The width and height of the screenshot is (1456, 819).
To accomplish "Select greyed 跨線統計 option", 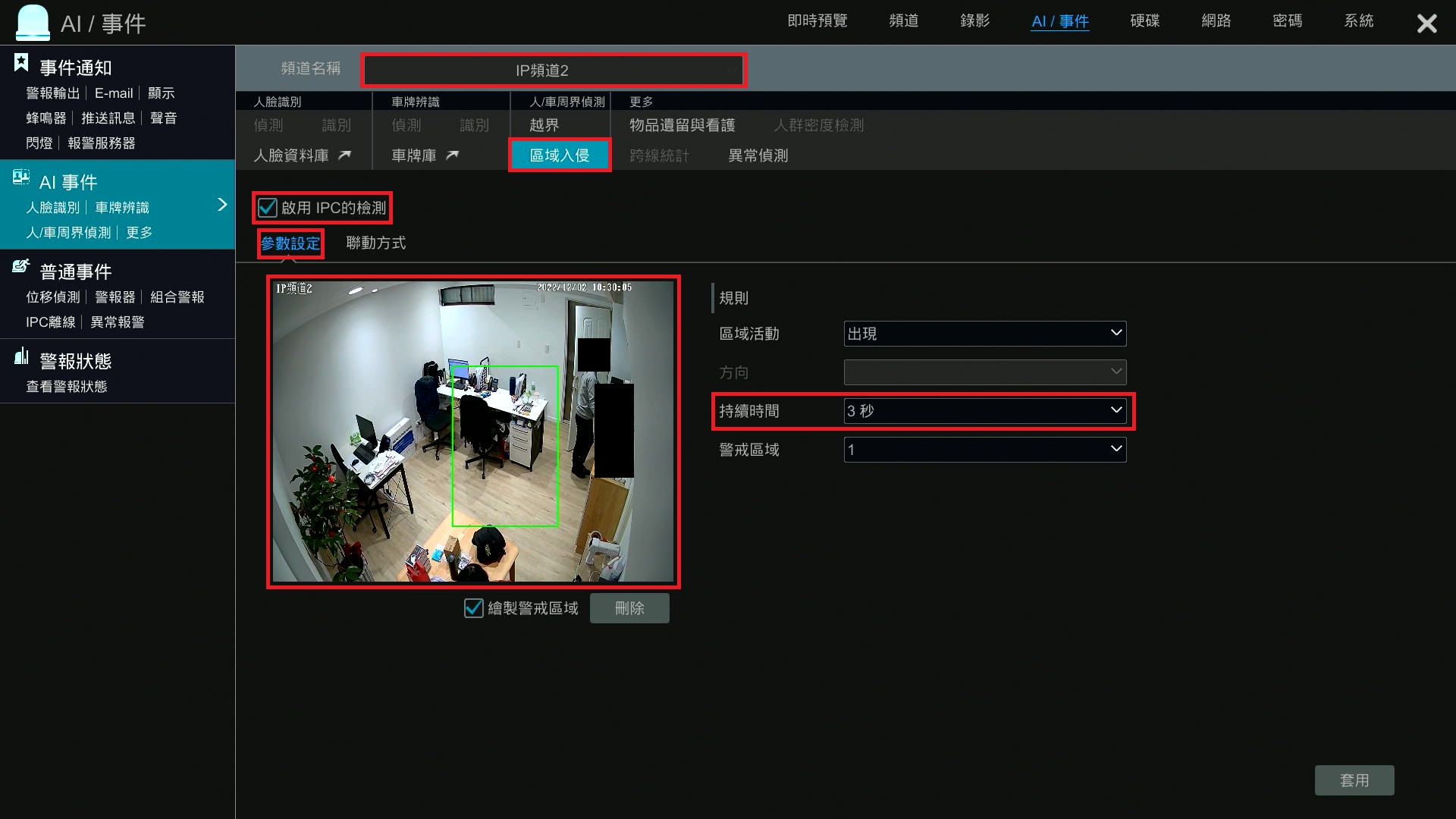I will tap(660, 155).
